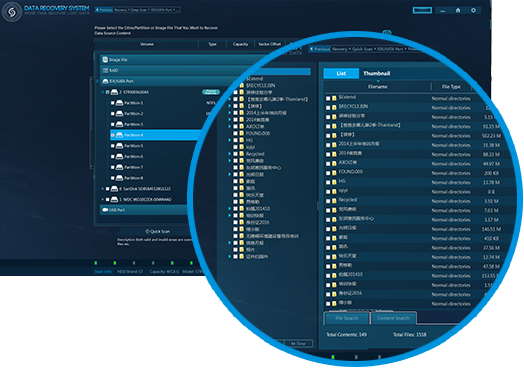Screen dimensions: 524x368
Task: Switch to the Content Search tab
Action: tap(393, 318)
